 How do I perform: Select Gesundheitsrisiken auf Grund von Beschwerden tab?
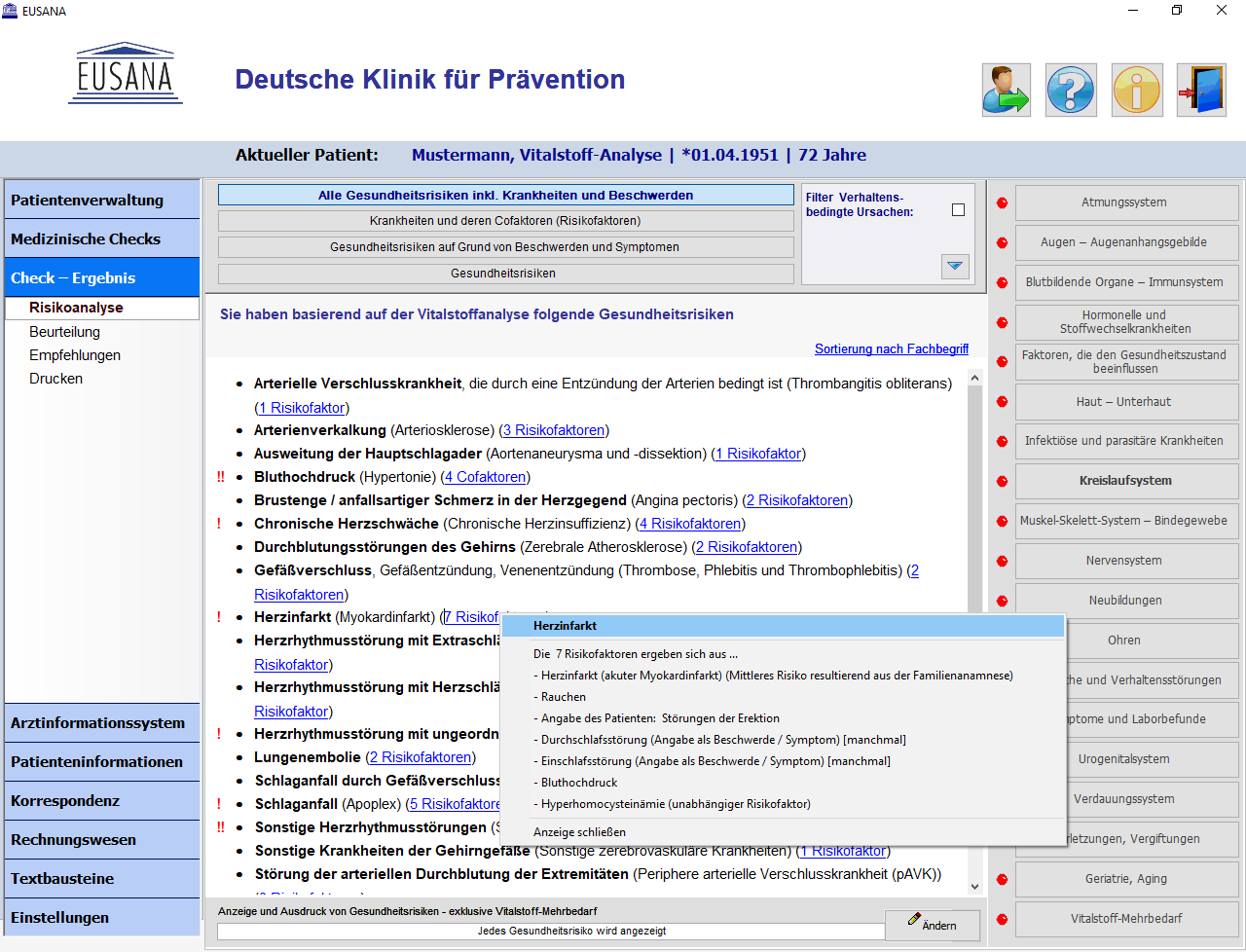[x=505, y=247]
